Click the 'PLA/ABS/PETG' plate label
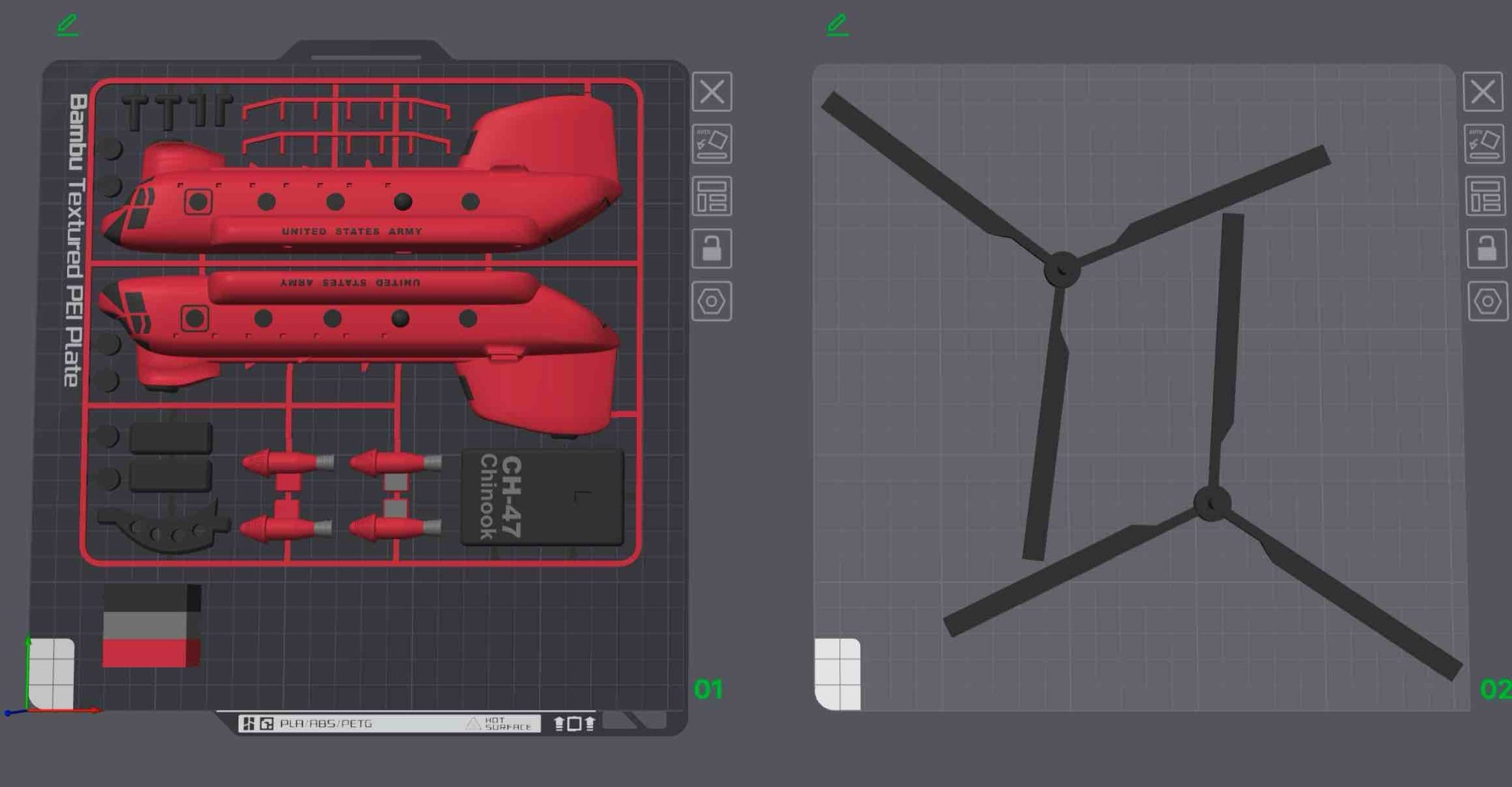 point(326,724)
